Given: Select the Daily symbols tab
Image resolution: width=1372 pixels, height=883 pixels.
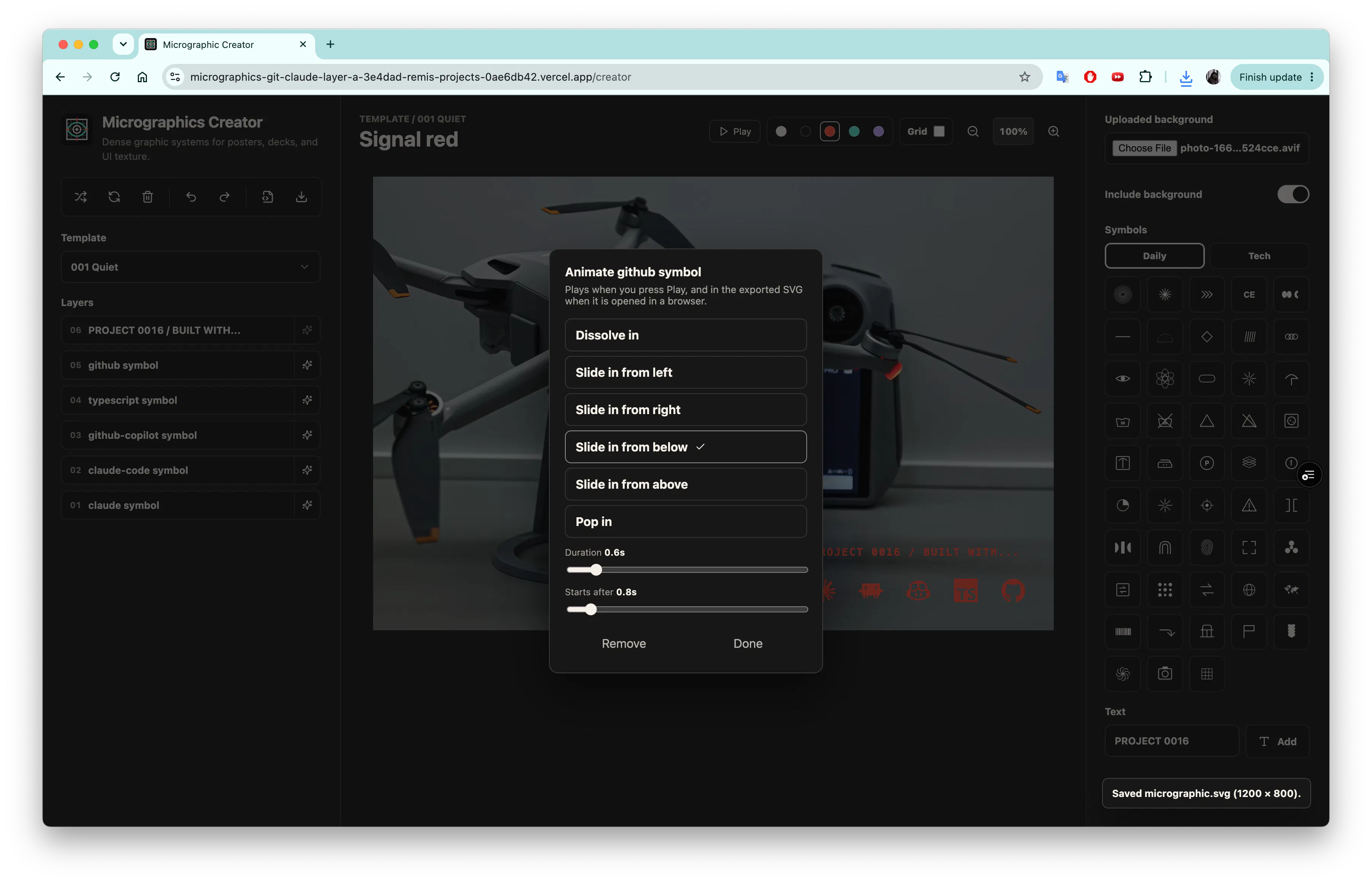Looking at the screenshot, I should 1154,256.
